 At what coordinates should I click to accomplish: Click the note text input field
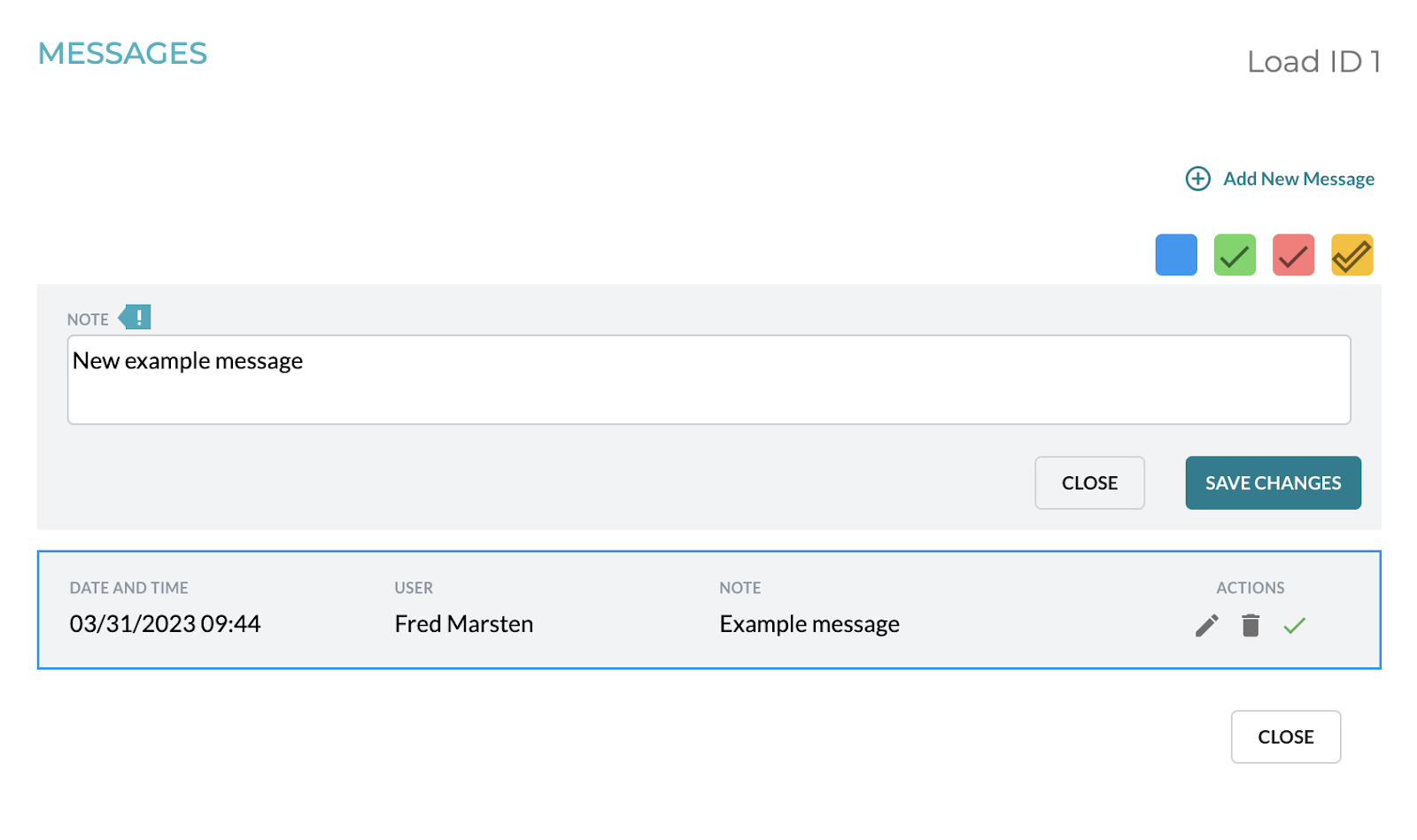[x=708, y=379]
